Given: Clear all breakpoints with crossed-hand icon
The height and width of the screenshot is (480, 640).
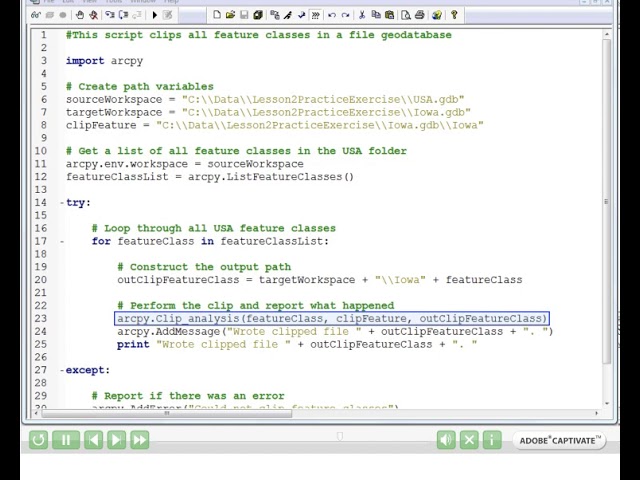Looking at the screenshot, I should click(x=93, y=15).
